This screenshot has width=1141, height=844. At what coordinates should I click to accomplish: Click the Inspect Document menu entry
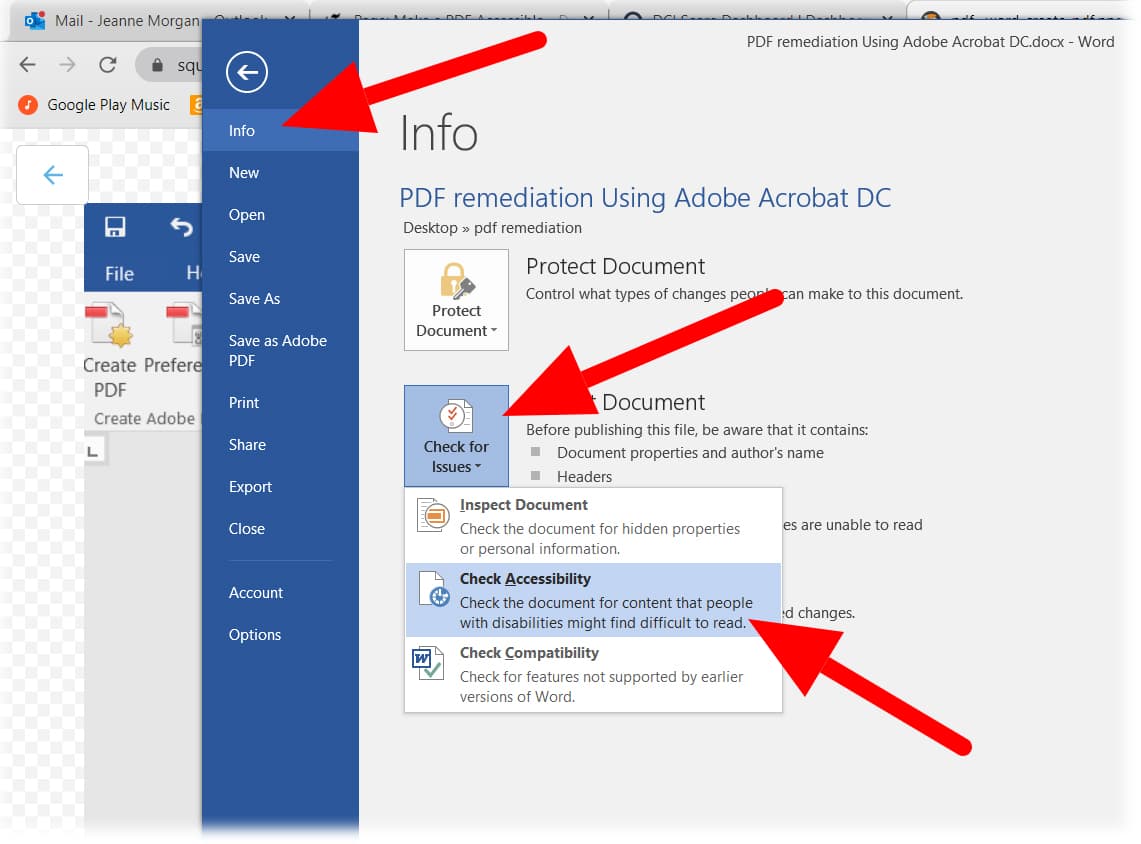(593, 526)
